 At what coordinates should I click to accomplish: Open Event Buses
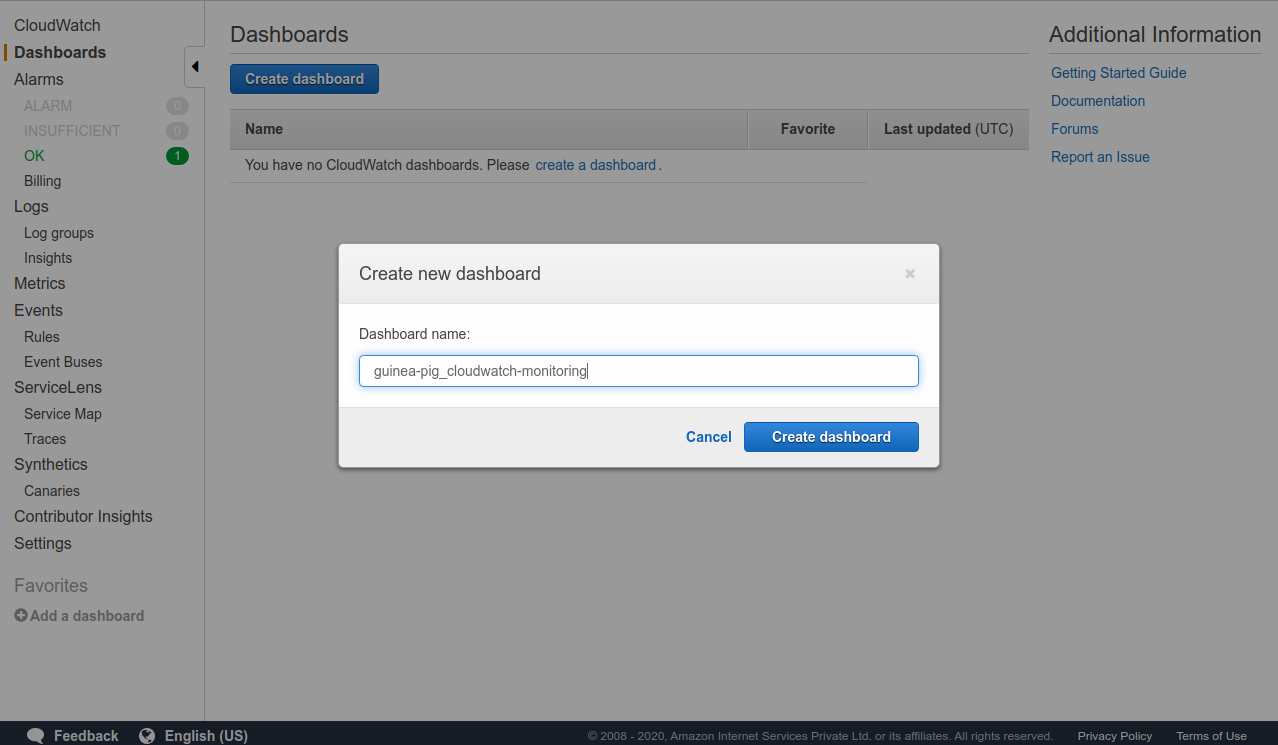coord(63,362)
